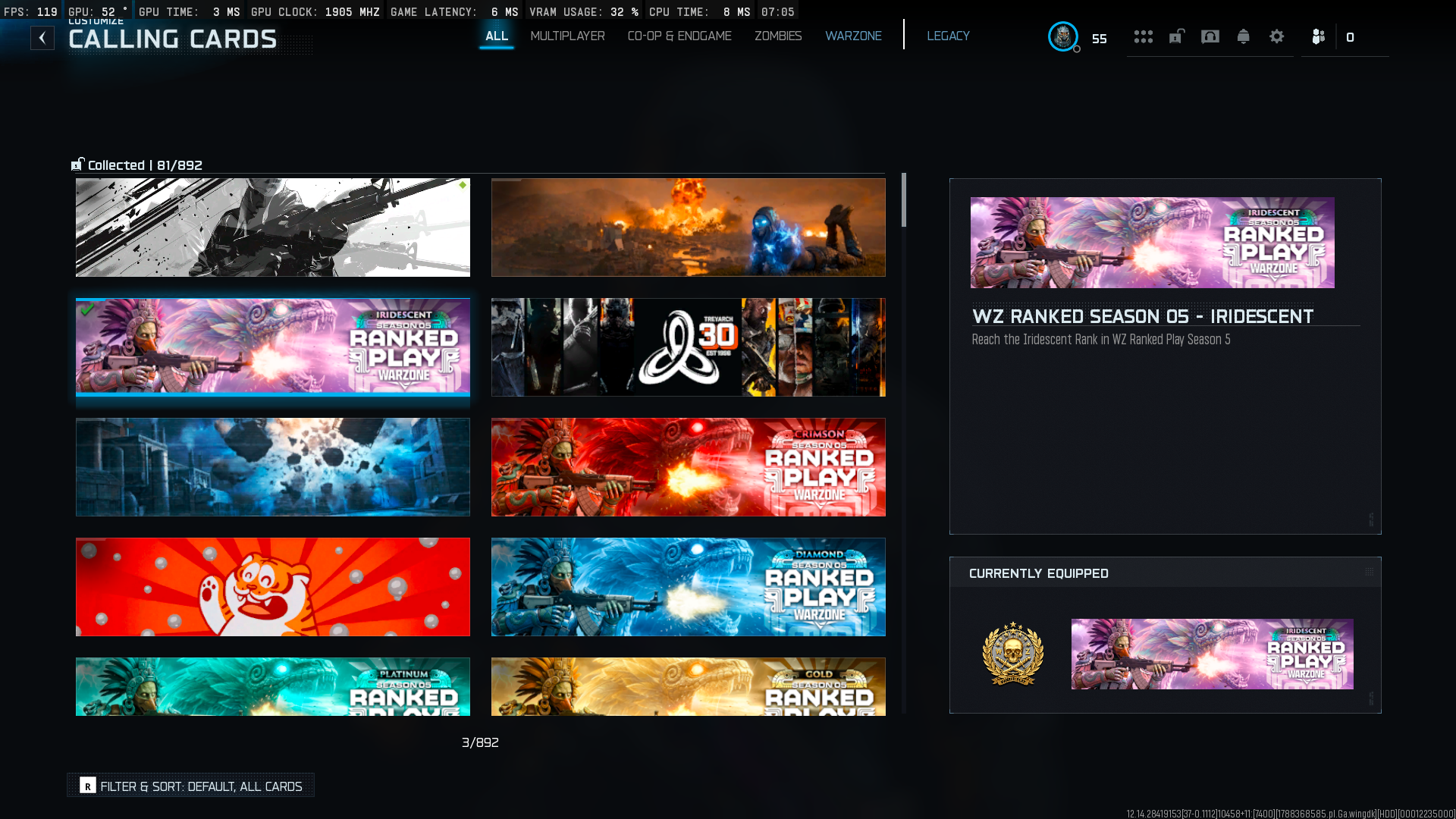Click the WZ Ranked Season 05 - Iridescent title
Viewport: 1456px width, 819px height.
click(x=1143, y=316)
